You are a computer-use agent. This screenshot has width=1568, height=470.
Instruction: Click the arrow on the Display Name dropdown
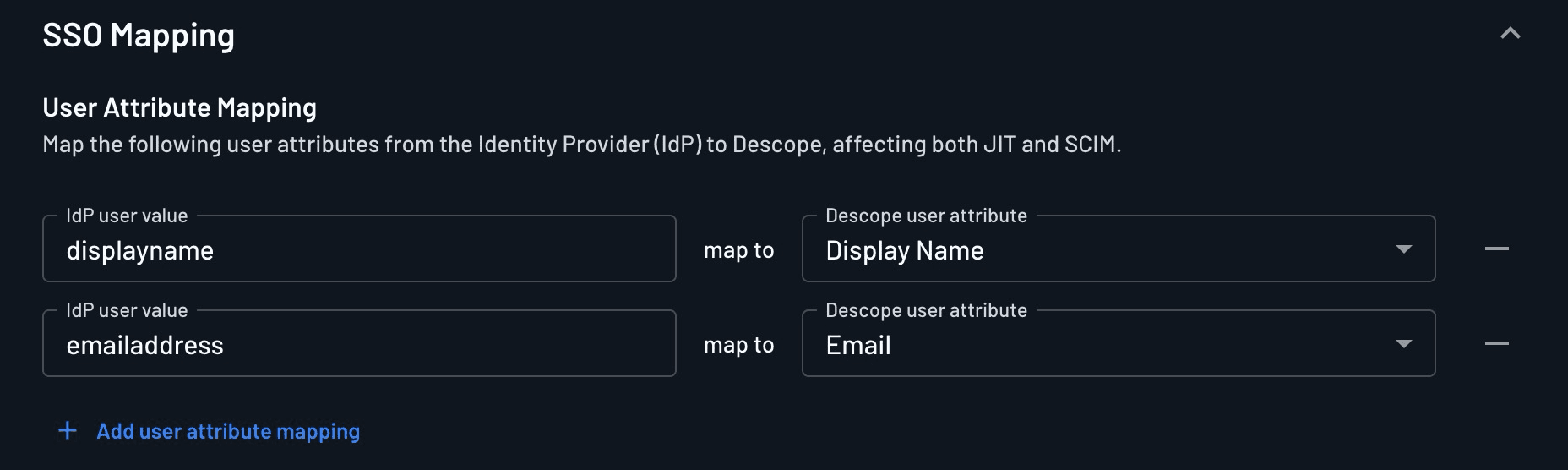coord(1403,249)
